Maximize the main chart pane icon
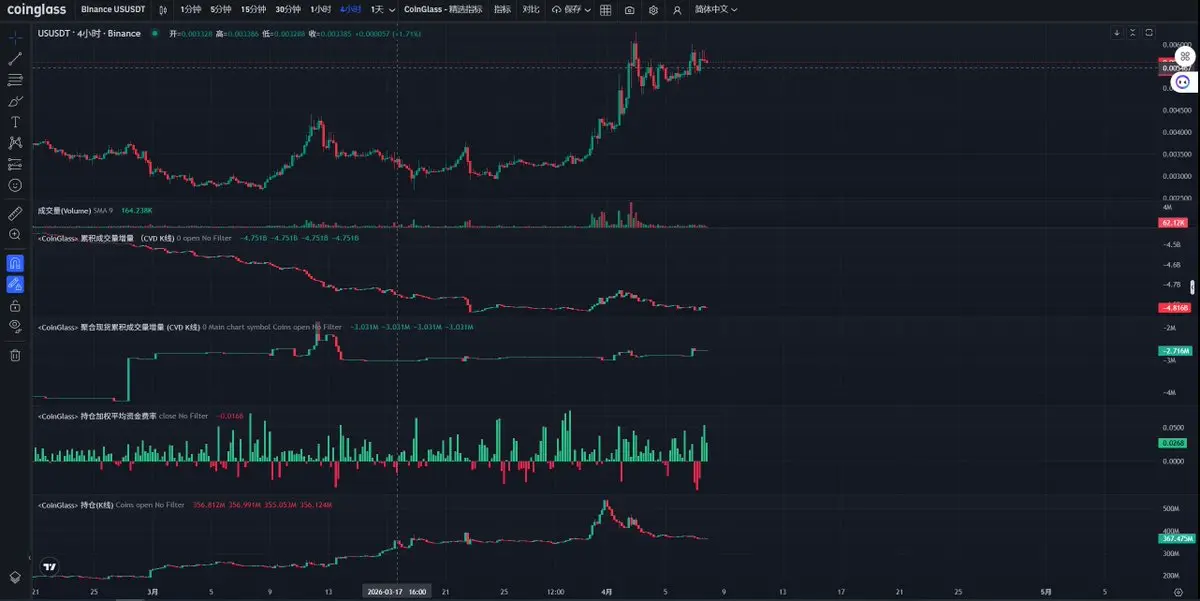The width and height of the screenshot is (1200, 601). coord(1149,33)
